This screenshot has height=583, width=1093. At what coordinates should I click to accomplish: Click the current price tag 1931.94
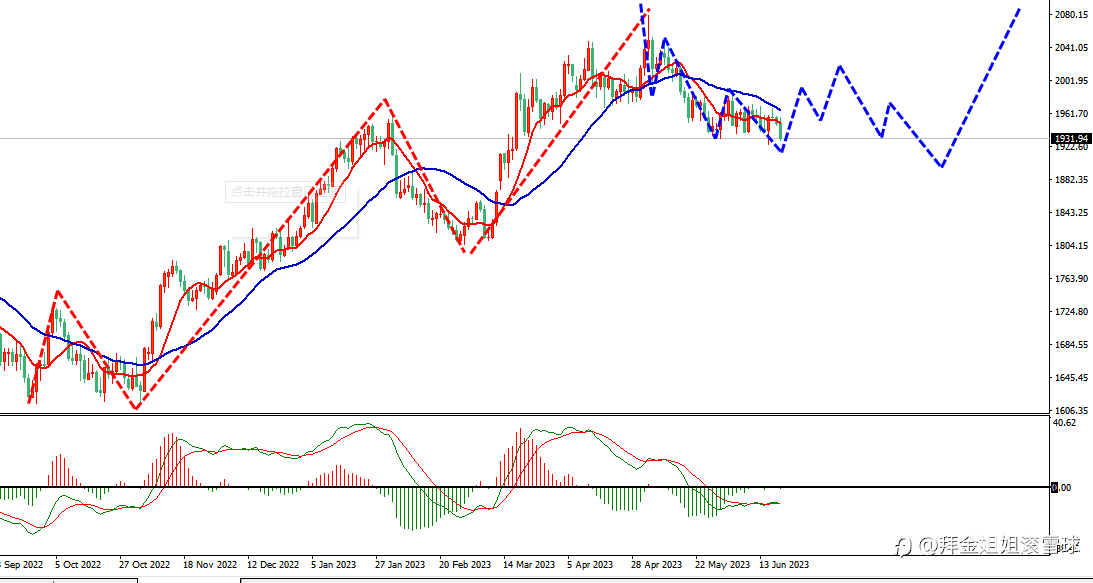pyautogui.click(x=1072, y=139)
